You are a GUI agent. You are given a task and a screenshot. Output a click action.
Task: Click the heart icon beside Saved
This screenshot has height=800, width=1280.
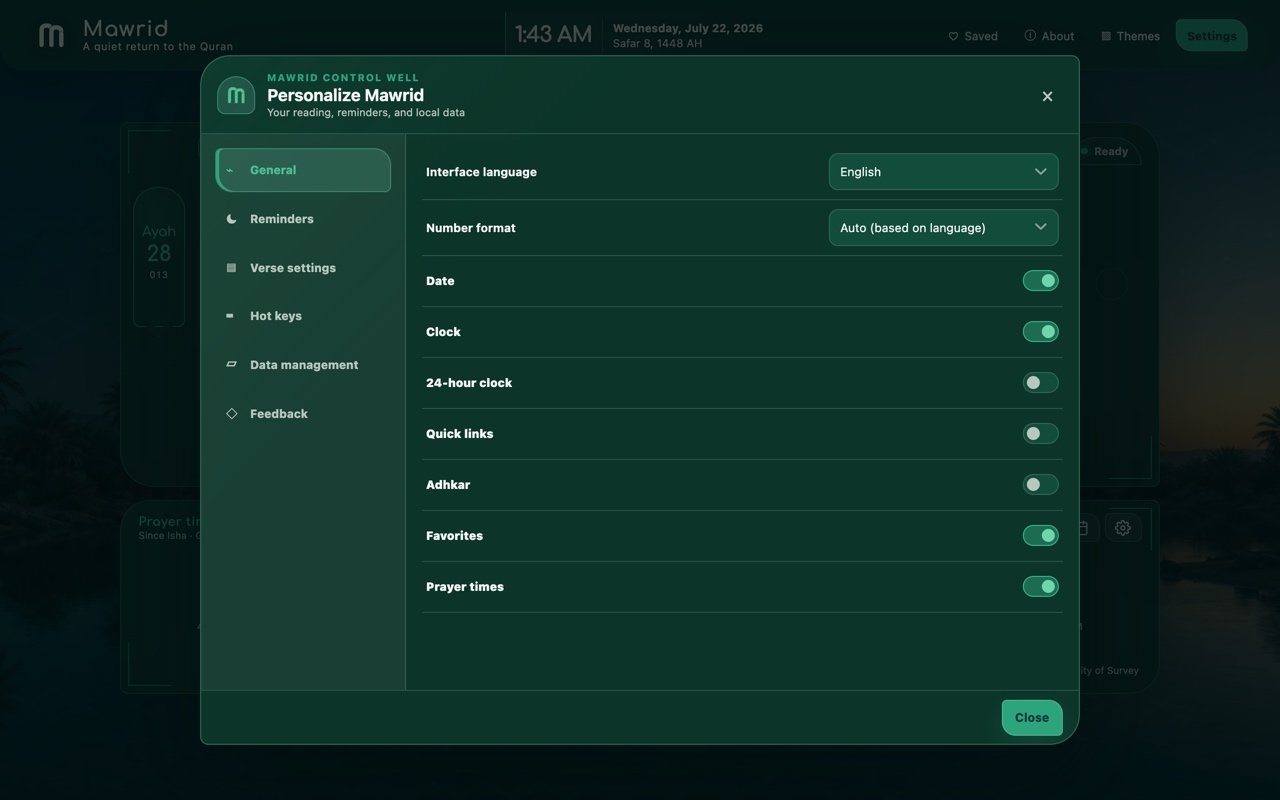[x=953, y=36]
